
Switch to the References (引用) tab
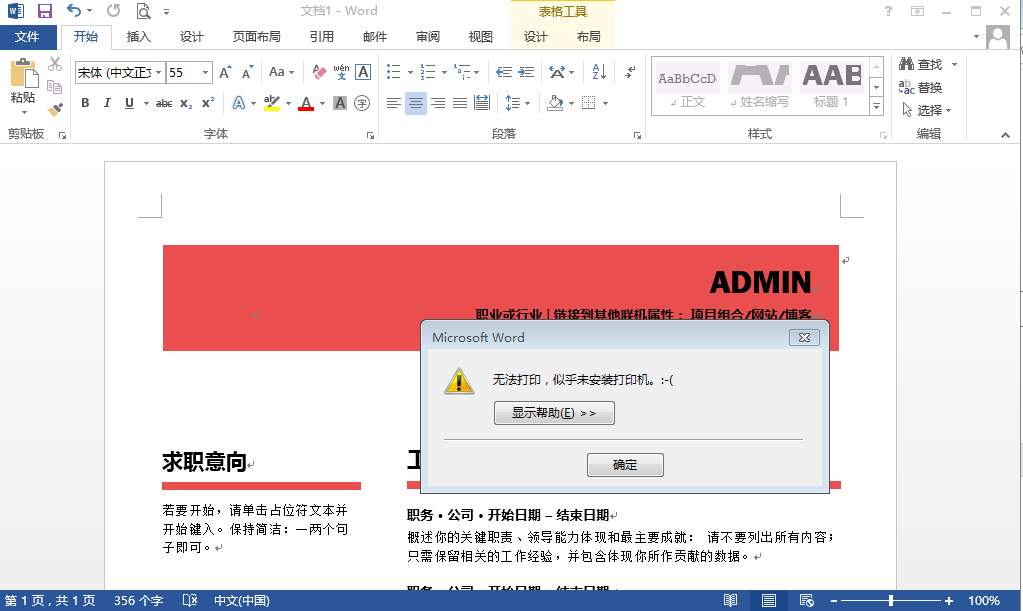pos(322,37)
